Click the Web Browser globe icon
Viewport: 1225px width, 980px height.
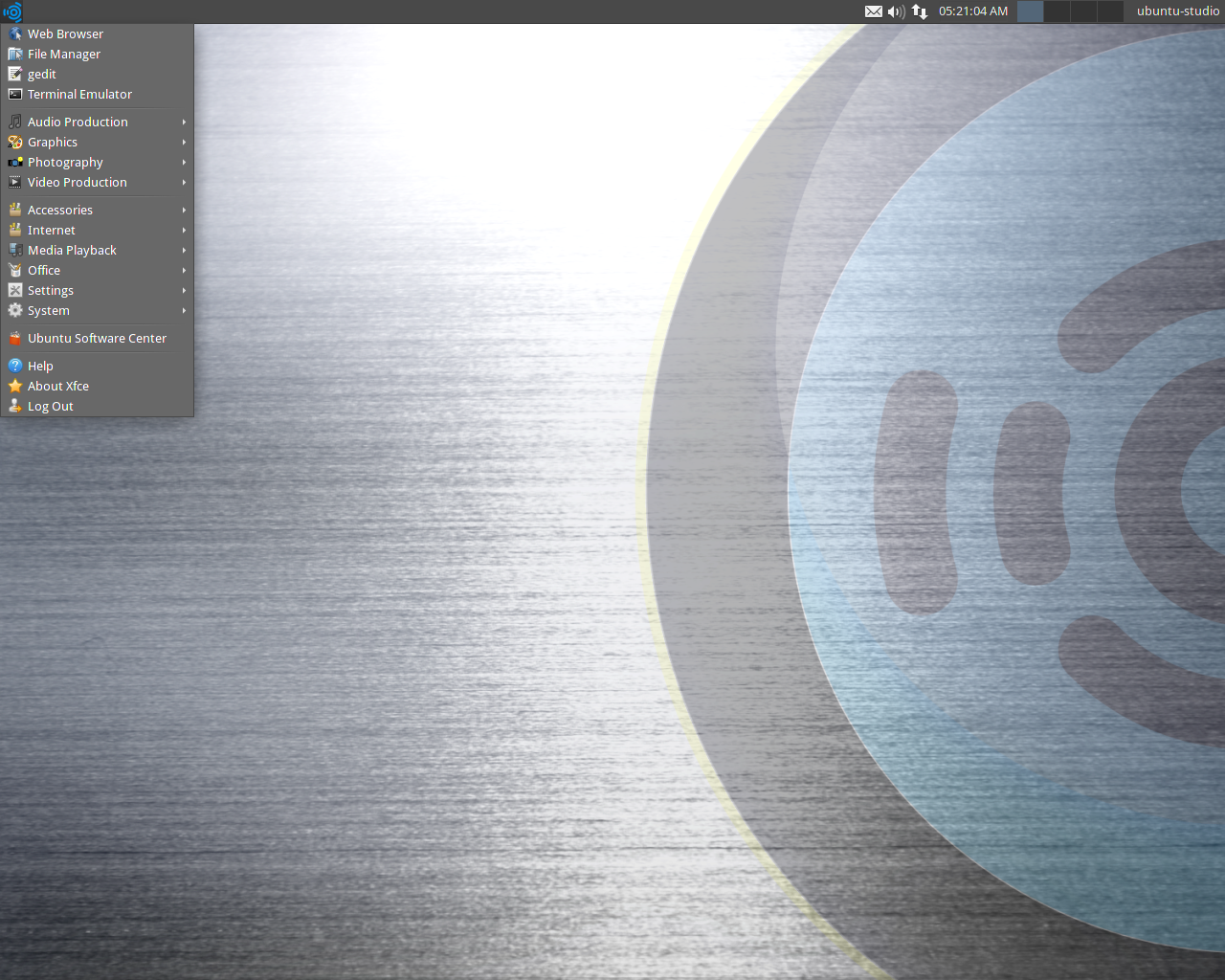click(x=15, y=33)
